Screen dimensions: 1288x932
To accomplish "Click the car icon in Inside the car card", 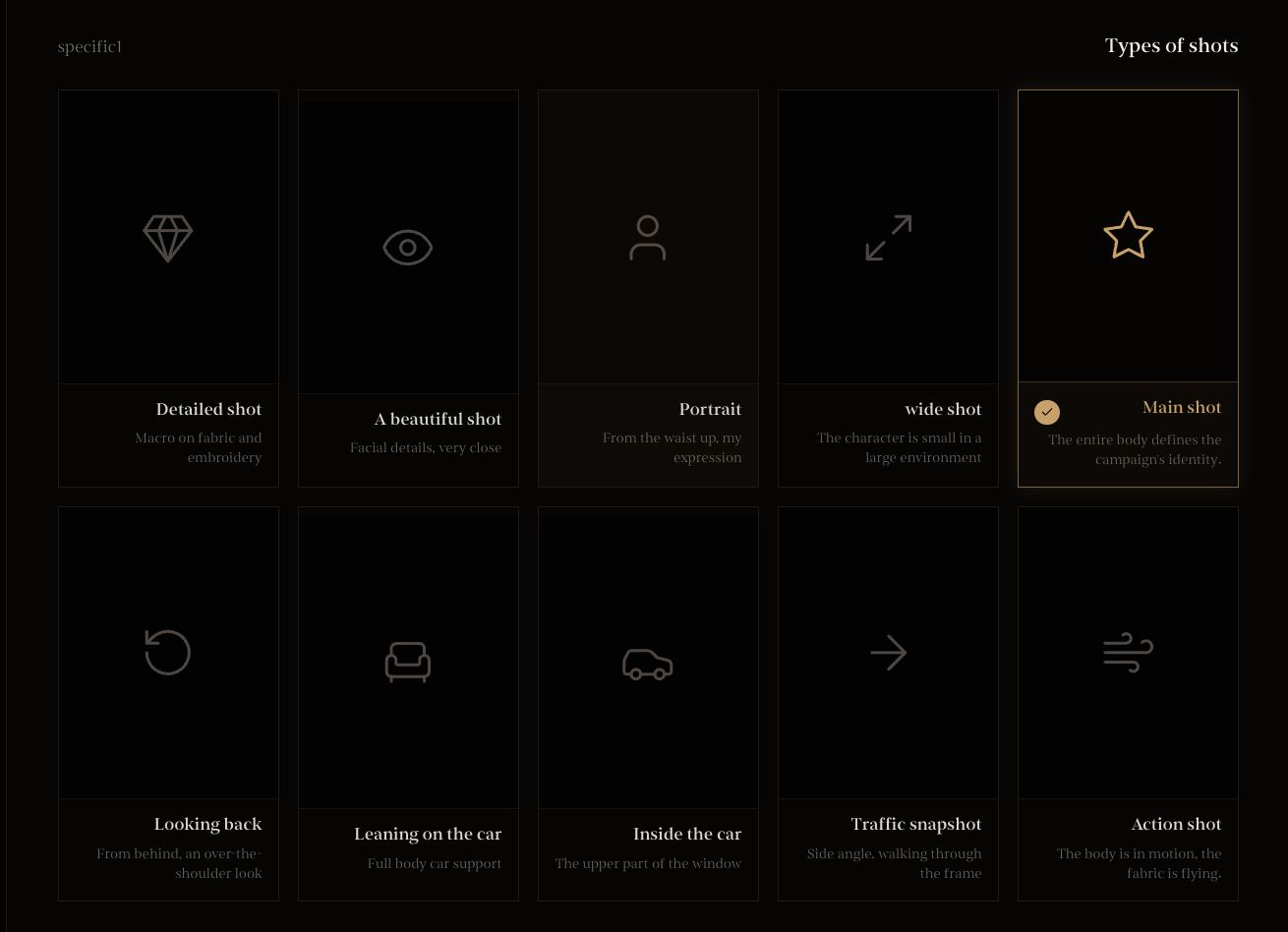I will 648,664.
